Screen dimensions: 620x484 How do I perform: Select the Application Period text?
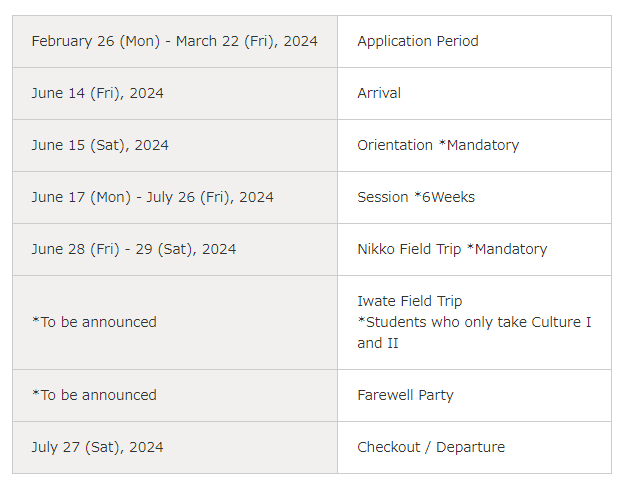coord(417,41)
